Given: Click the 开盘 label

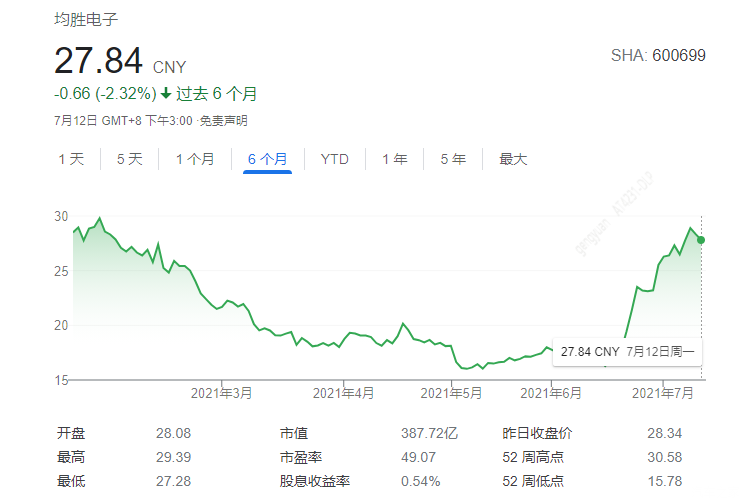Looking at the screenshot, I should point(71,433).
